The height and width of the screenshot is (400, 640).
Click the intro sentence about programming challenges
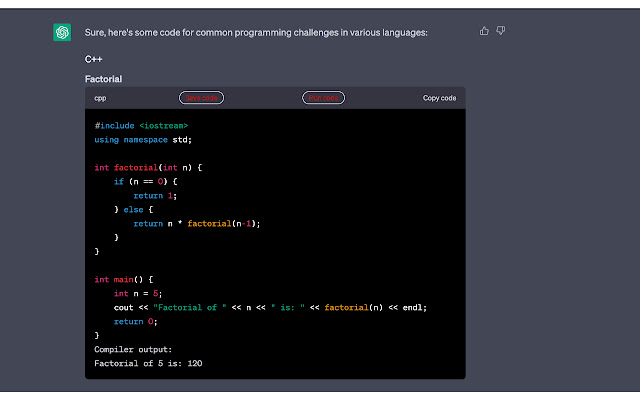click(256, 33)
